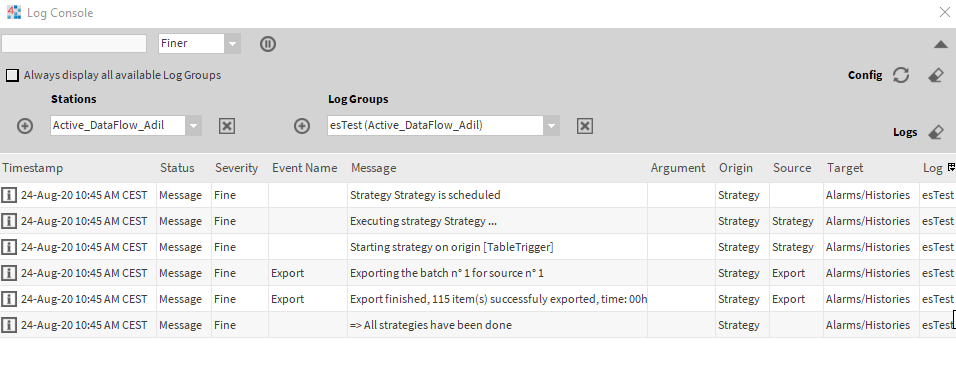Viewport: 956px width, 379px height.
Task: Sort by the Log column header
Action: pyautogui.click(x=932, y=168)
